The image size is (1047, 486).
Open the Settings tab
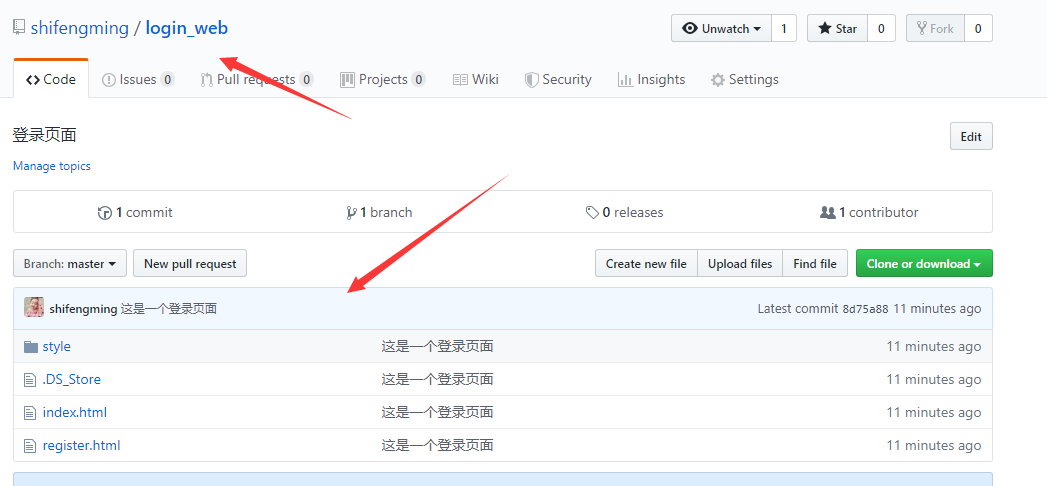(744, 80)
